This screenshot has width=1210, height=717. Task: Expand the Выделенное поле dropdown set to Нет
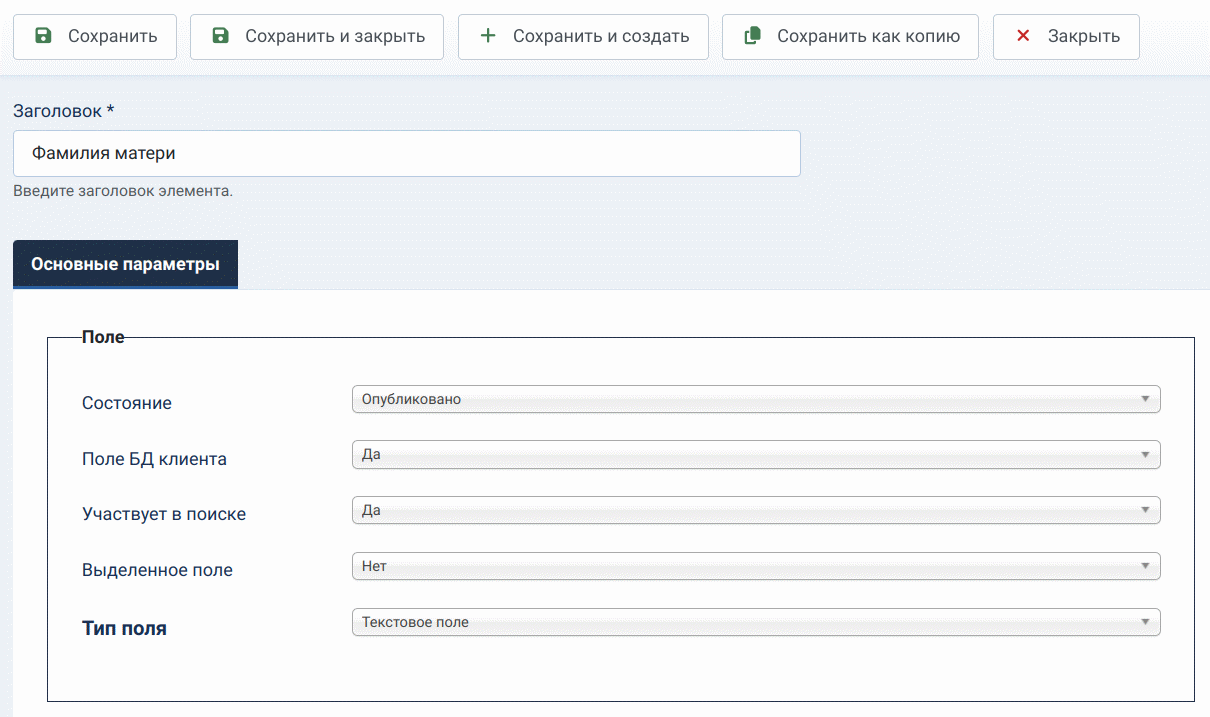point(755,567)
